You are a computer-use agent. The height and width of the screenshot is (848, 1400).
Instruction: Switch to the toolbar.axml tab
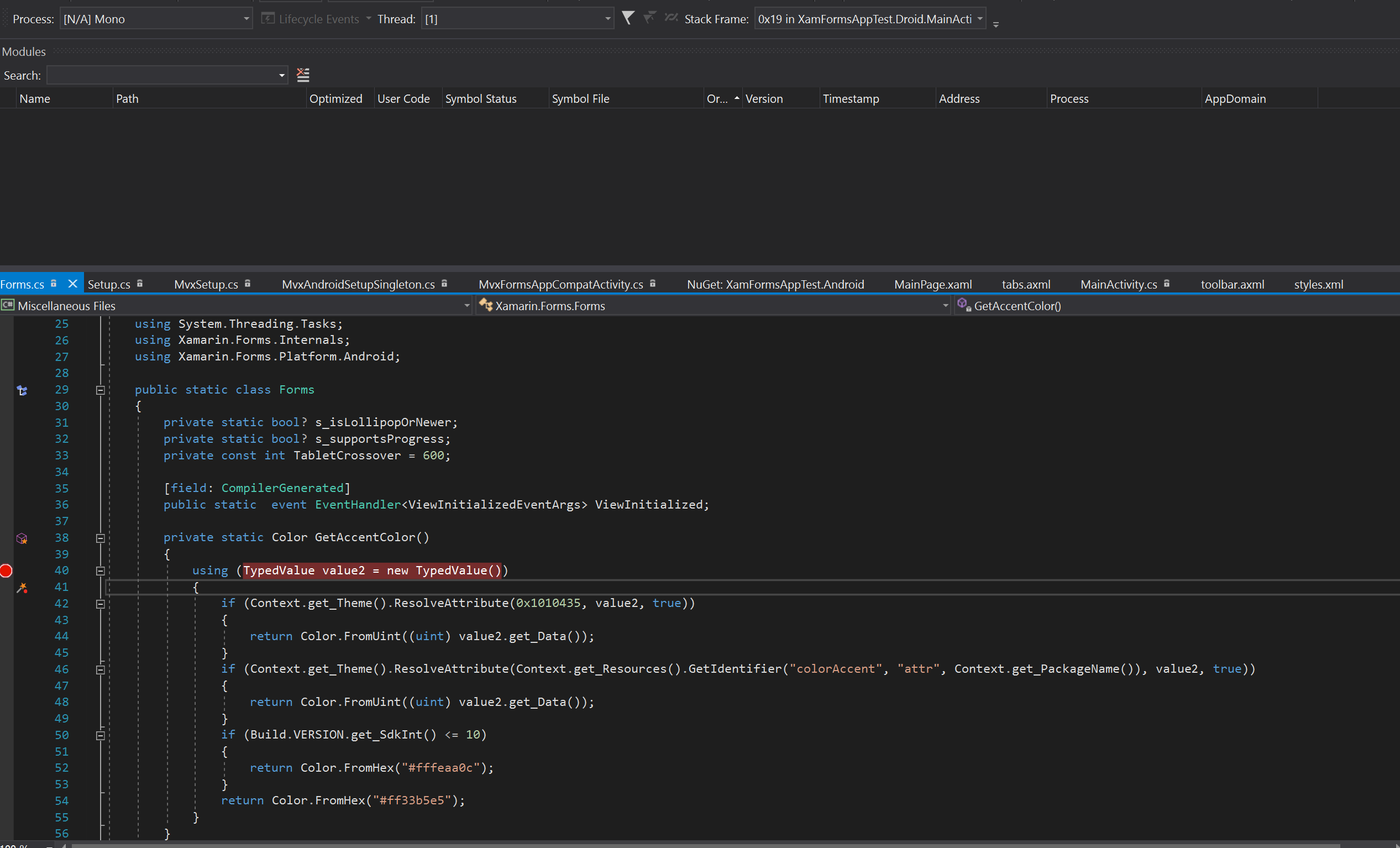tap(1233, 284)
